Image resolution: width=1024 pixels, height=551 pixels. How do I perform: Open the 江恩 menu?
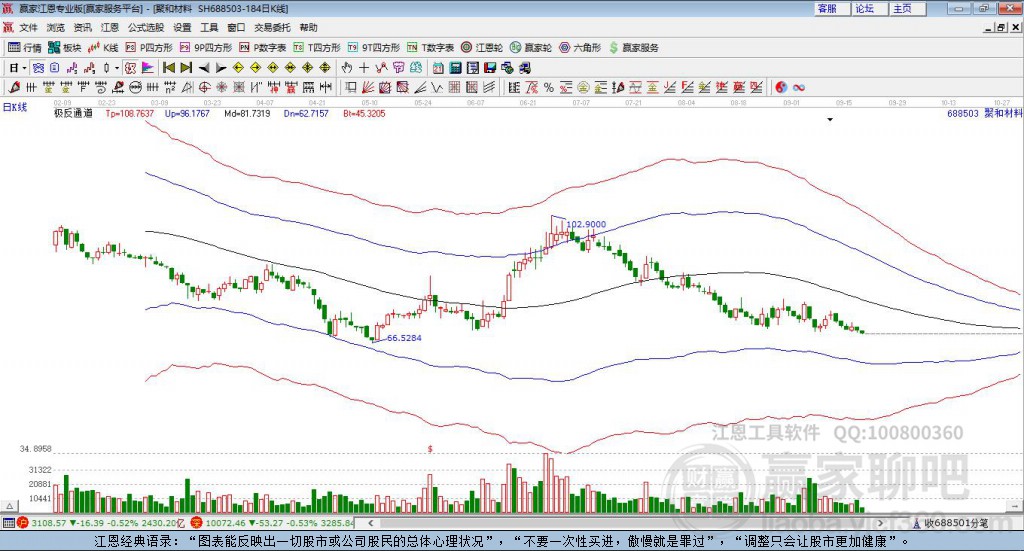[x=110, y=27]
